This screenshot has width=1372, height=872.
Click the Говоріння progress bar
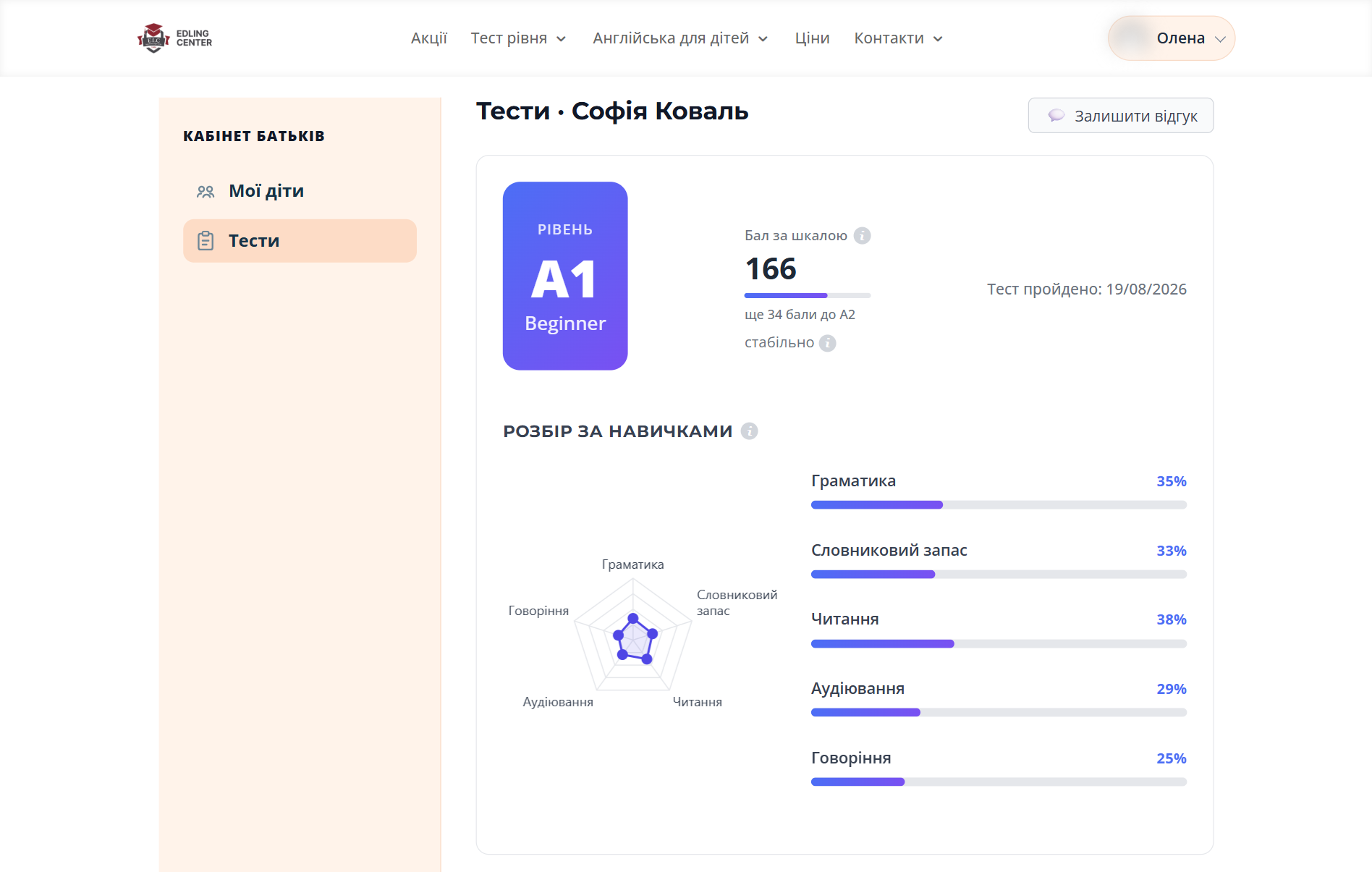click(999, 782)
